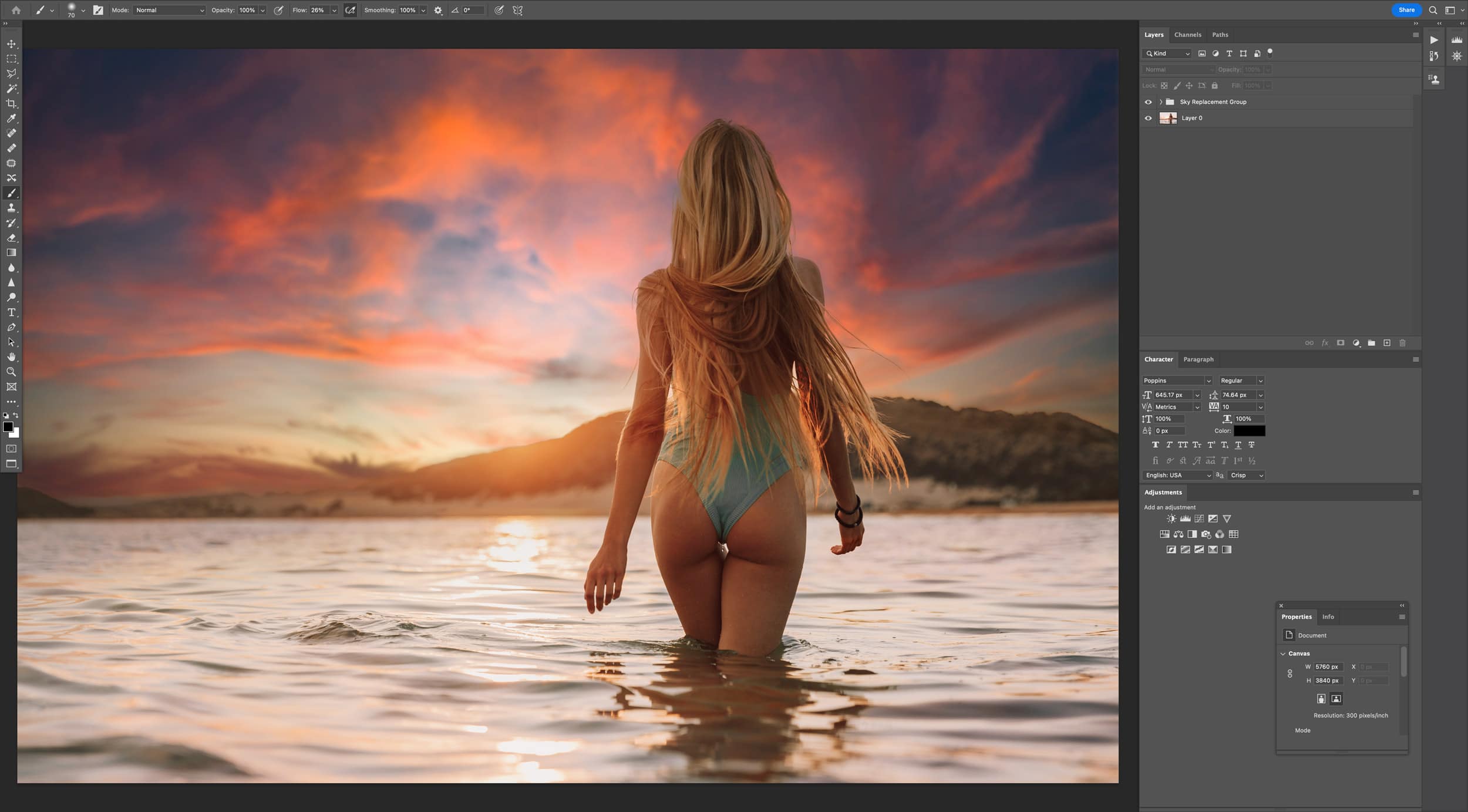Switch to the Channels tab

[1187, 35]
